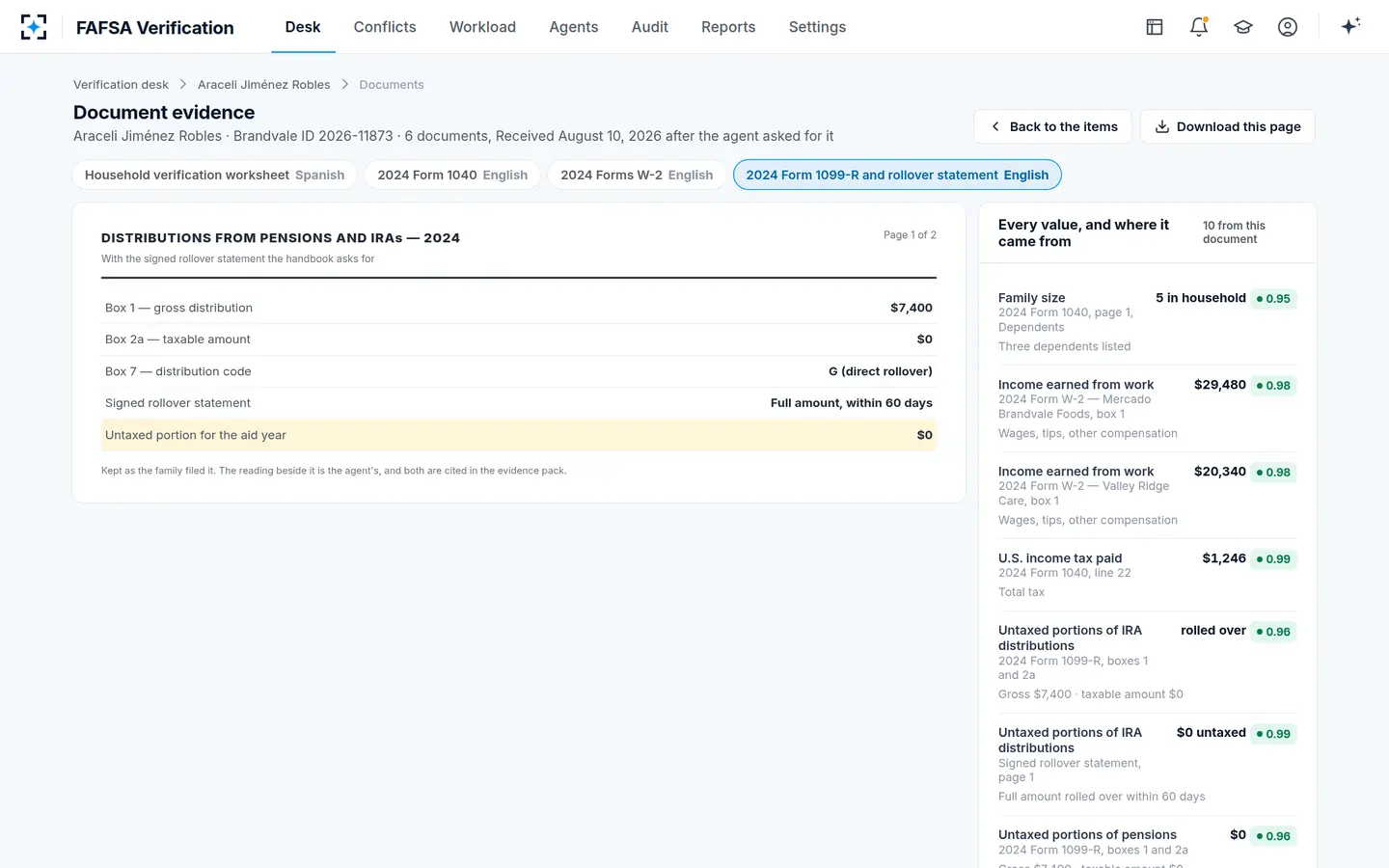Click the FAFSA Verification logo icon
The width and height of the screenshot is (1389, 868).
pos(34,27)
